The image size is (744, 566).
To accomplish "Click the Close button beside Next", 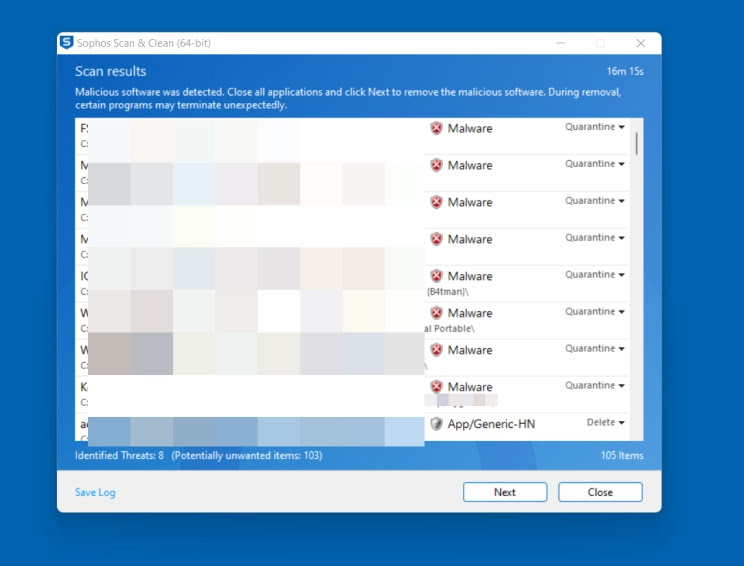I will [600, 492].
